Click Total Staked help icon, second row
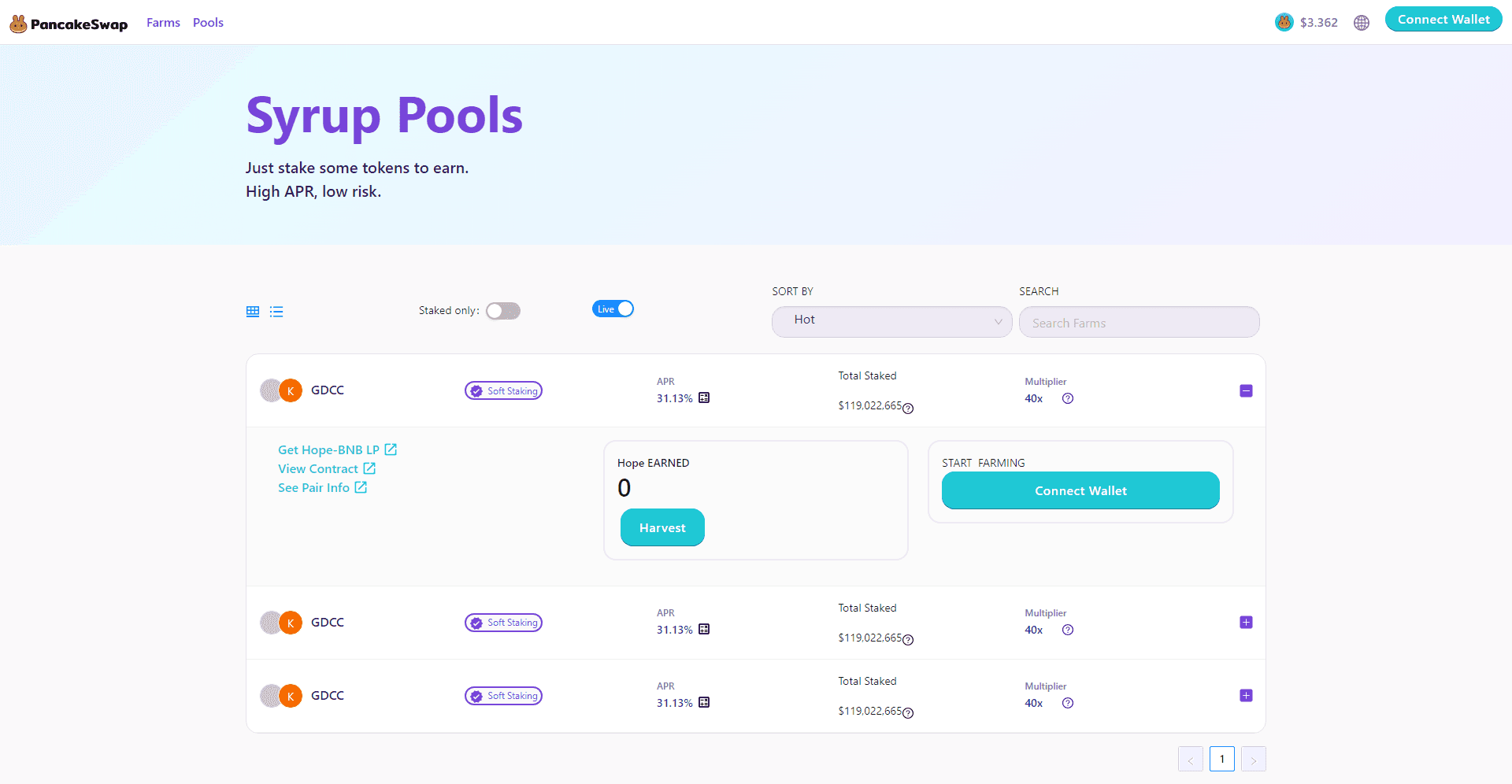This screenshot has height=784, width=1512. 908,640
